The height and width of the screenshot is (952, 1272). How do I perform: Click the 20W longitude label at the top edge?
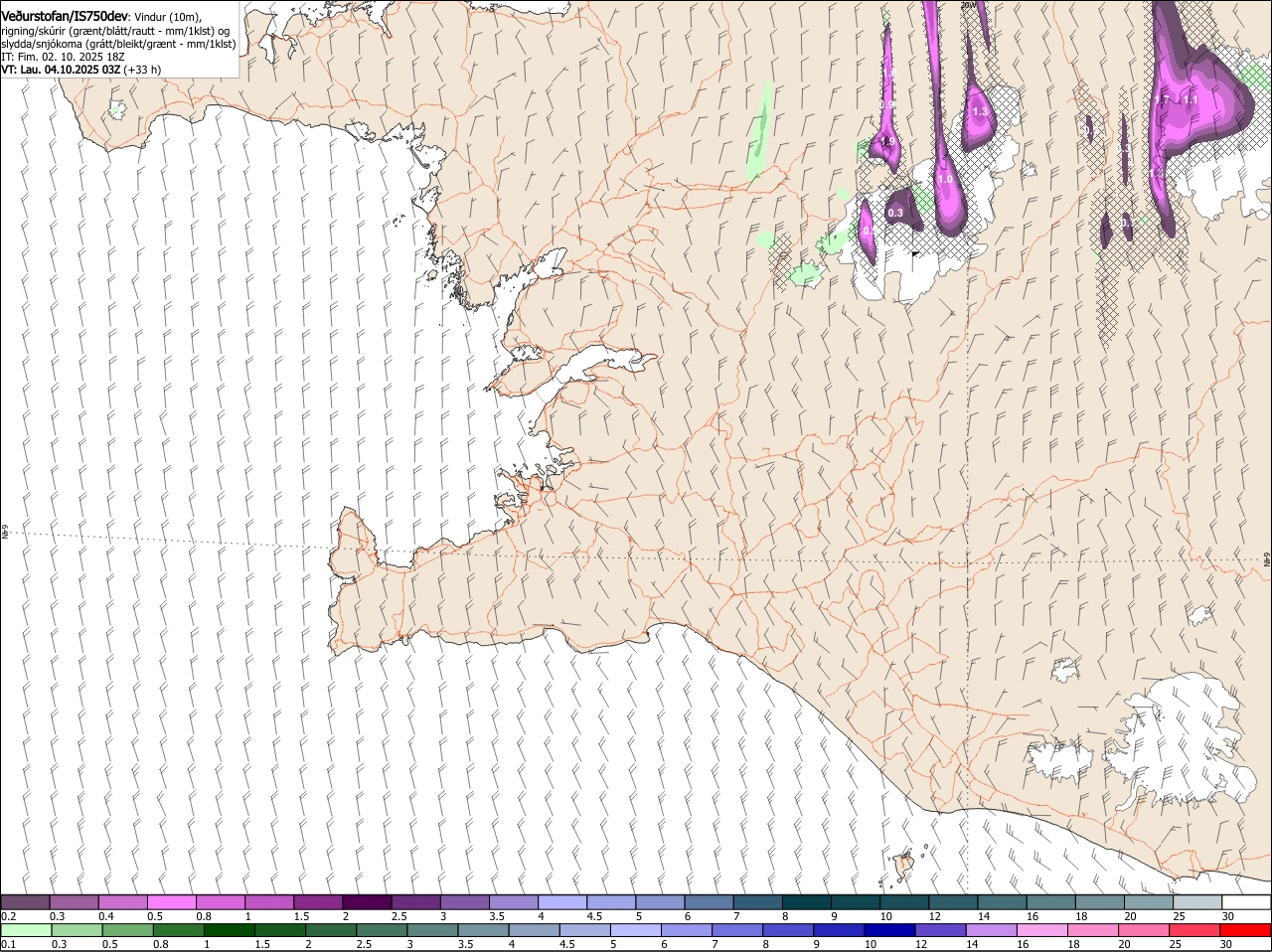coord(969,5)
